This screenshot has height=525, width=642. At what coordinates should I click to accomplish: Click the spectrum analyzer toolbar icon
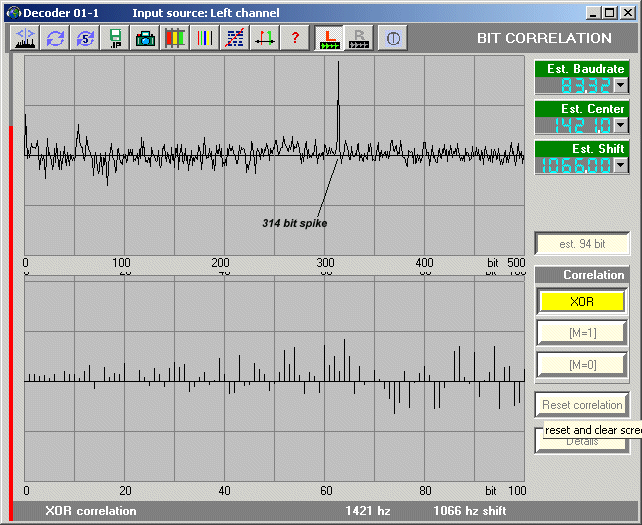coord(25,38)
